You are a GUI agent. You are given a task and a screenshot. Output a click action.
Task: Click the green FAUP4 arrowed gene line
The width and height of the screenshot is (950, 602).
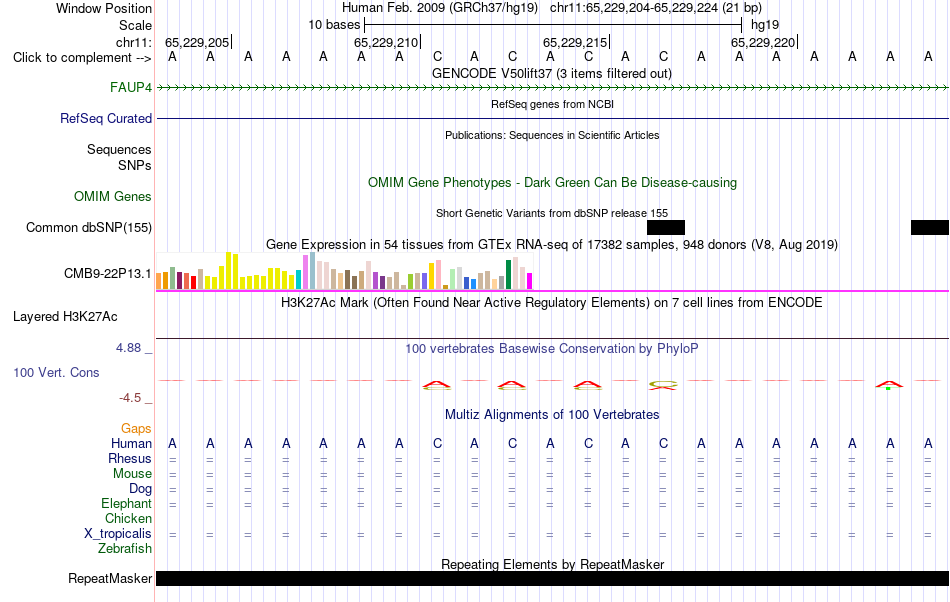(x=553, y=88)
